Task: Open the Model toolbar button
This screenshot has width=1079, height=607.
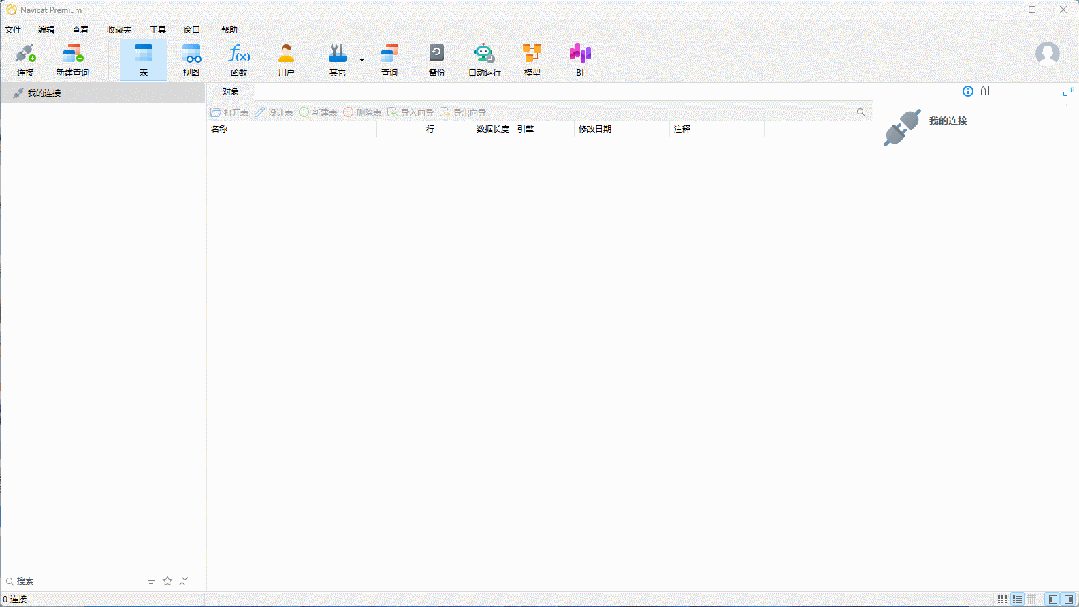Action: coord(532,59)
